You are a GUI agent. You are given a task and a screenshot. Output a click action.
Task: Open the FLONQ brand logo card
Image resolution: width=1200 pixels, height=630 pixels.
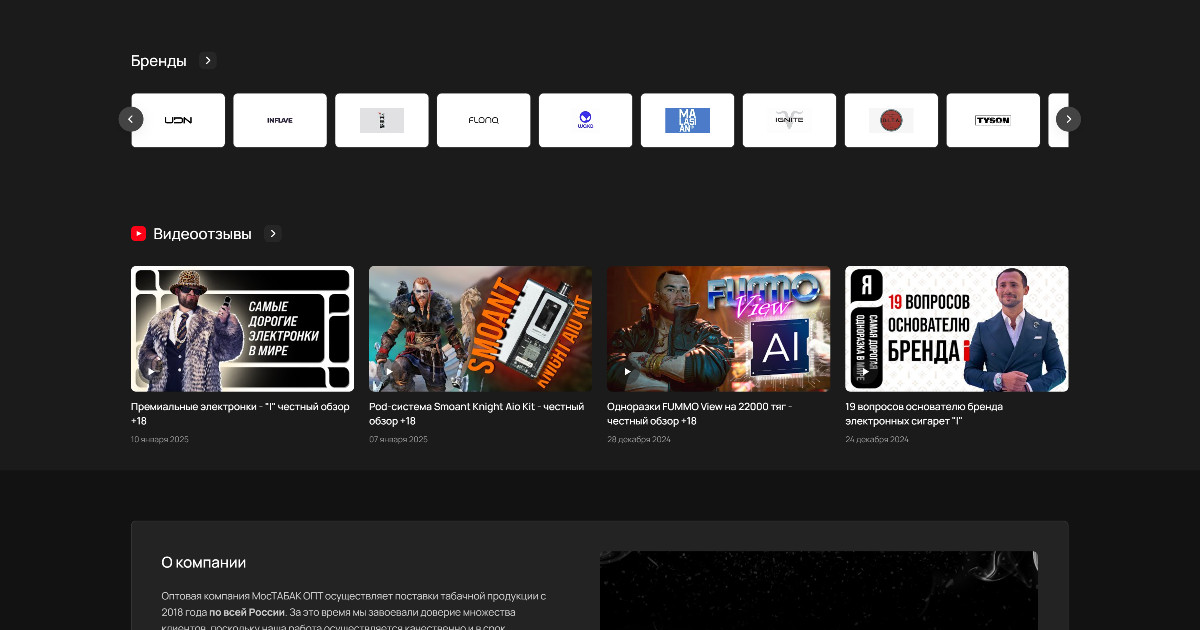tap(484, 120)
